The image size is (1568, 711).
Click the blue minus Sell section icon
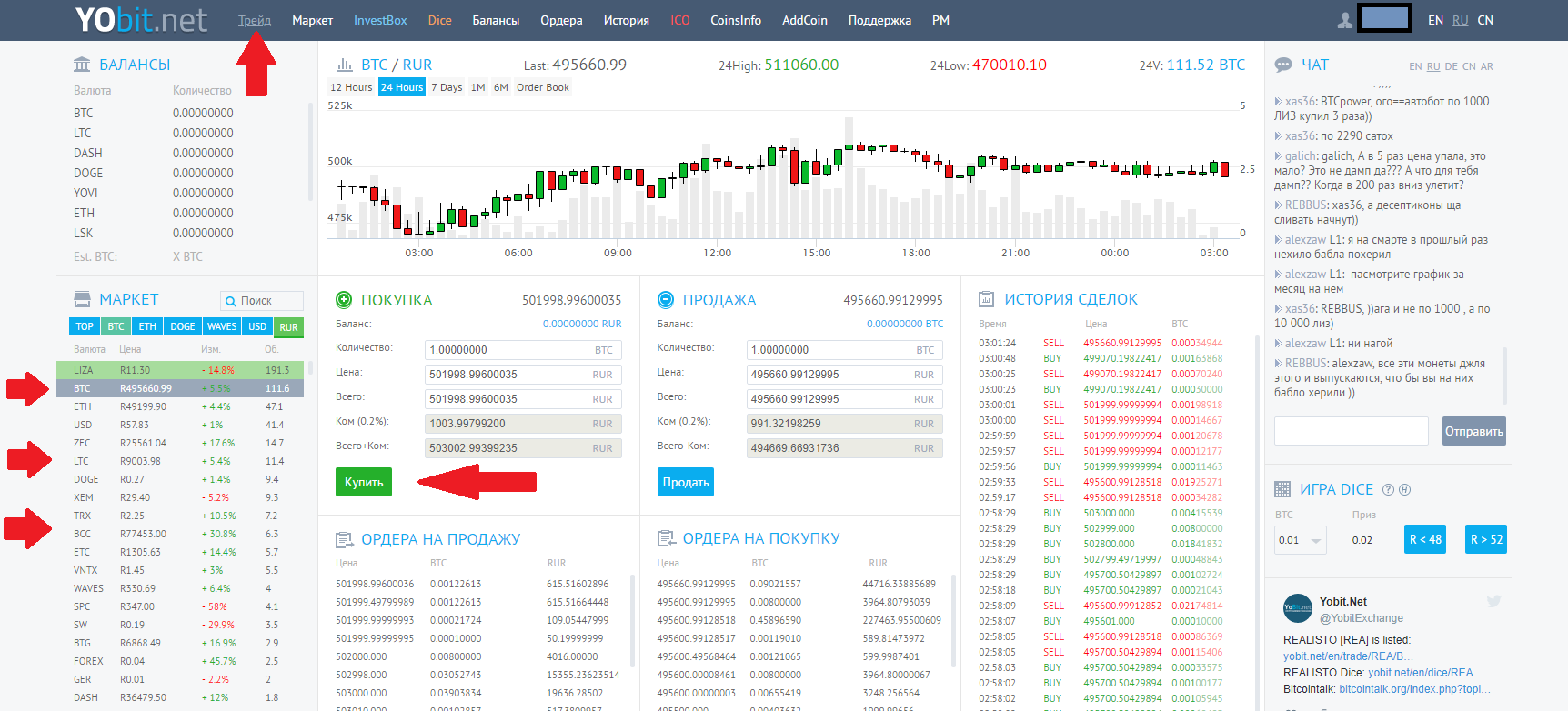tap(666, 299)
